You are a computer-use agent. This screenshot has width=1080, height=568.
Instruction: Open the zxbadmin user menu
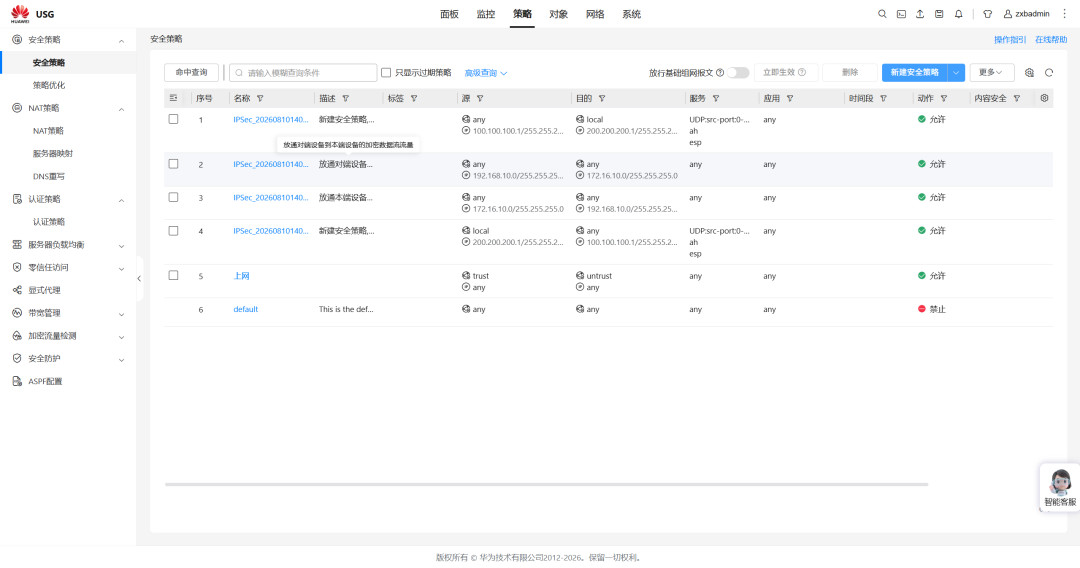pos(1026,14)
